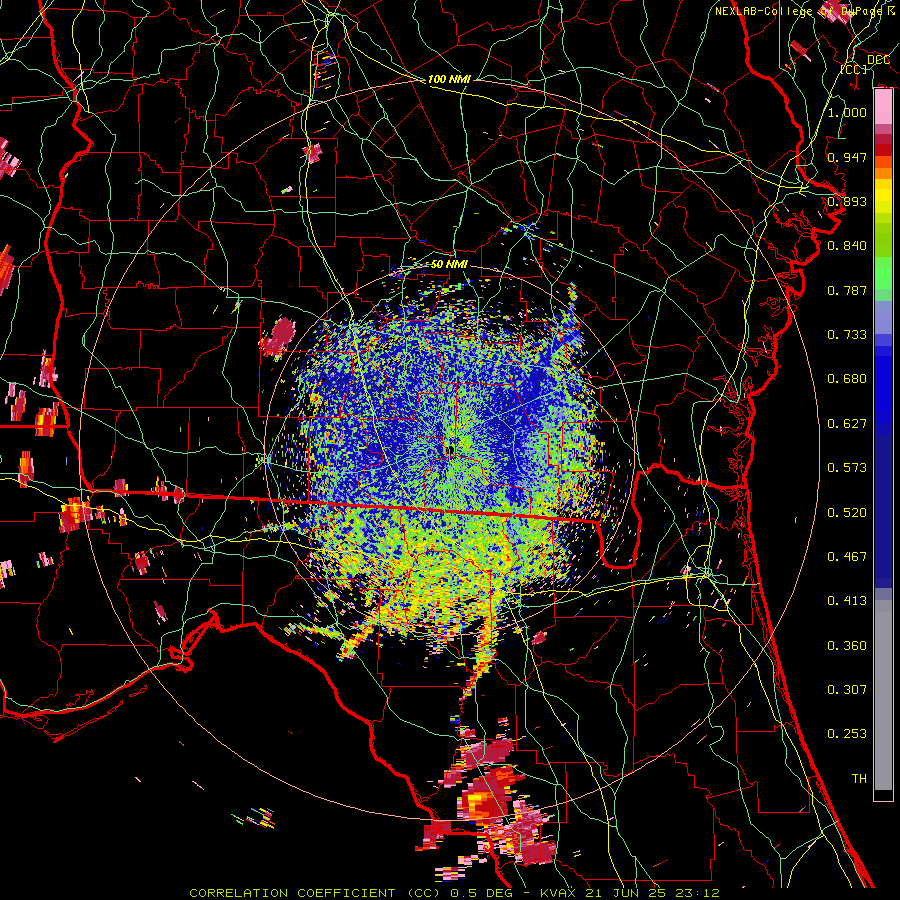Click the 0.840 scale value

[x=847, y=246]
